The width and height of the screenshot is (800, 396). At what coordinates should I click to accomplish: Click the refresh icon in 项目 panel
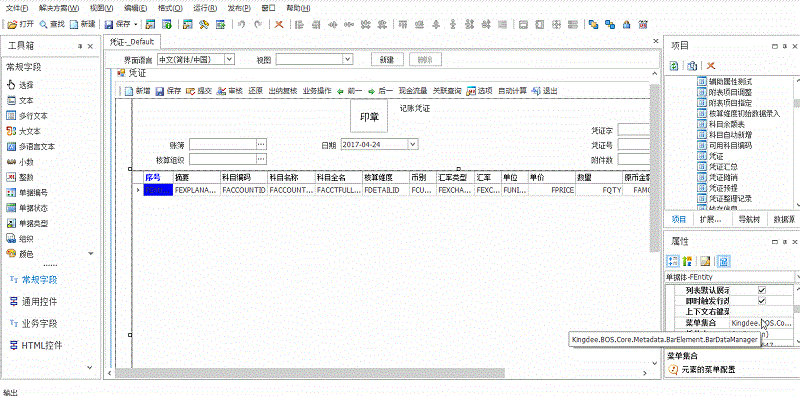674,66
